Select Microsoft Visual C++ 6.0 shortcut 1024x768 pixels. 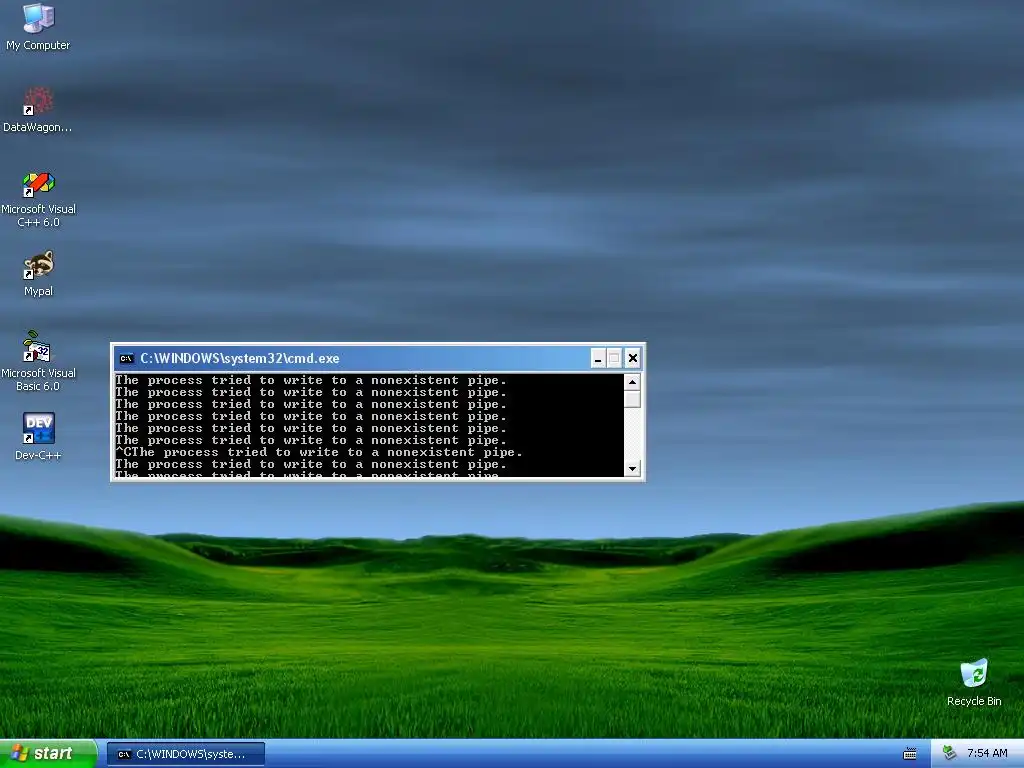(38, 199)
